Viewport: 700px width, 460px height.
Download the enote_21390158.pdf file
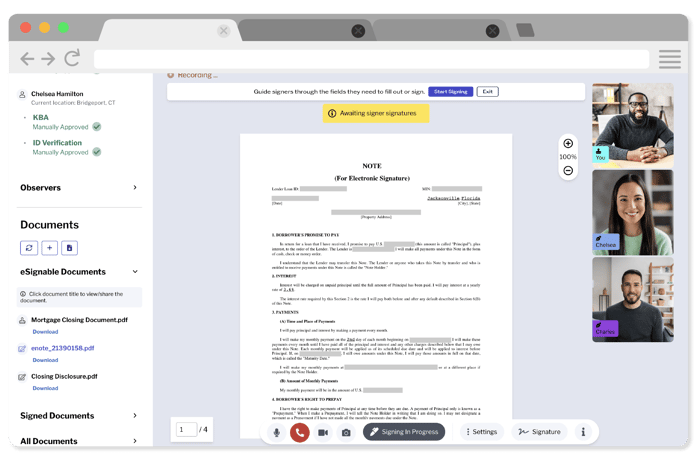click(x=45, y=360)
